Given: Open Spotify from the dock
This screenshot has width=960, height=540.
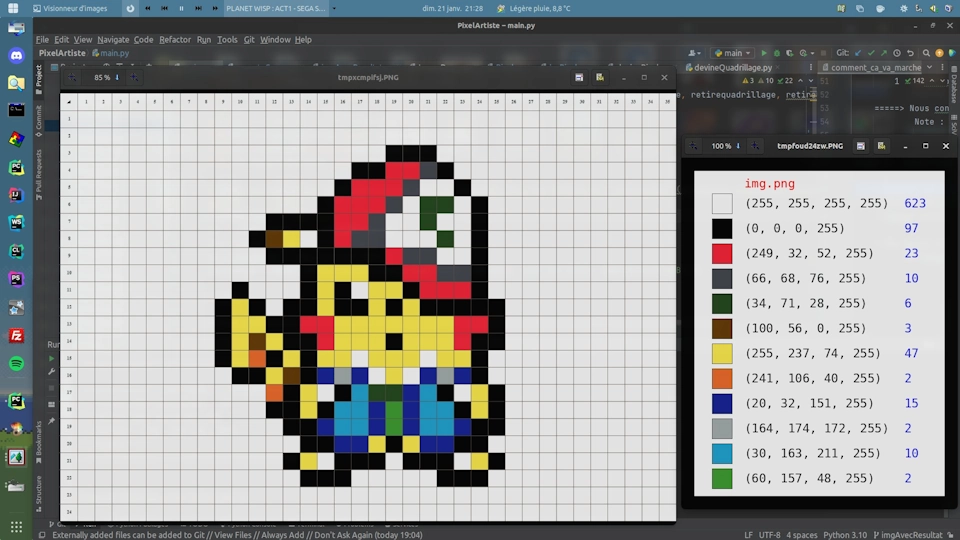Looking at the screenshot, I should pos(16,364).
